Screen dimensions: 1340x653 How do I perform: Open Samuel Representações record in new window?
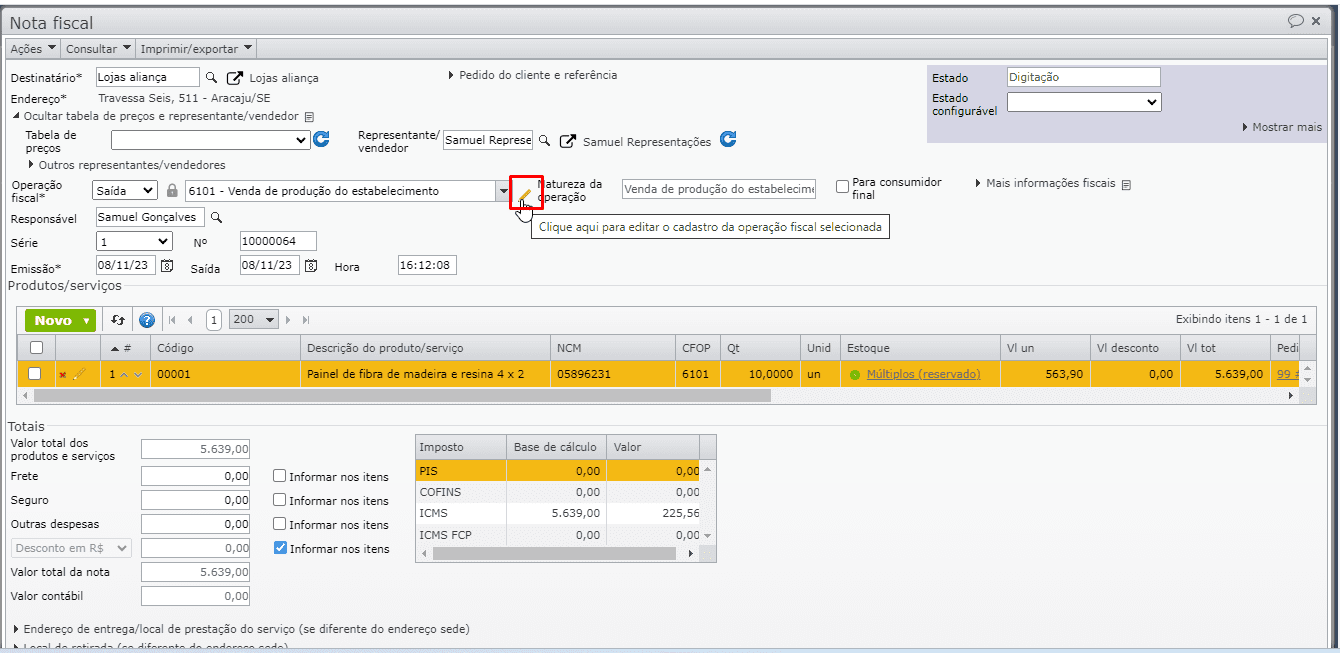[568, 142]
